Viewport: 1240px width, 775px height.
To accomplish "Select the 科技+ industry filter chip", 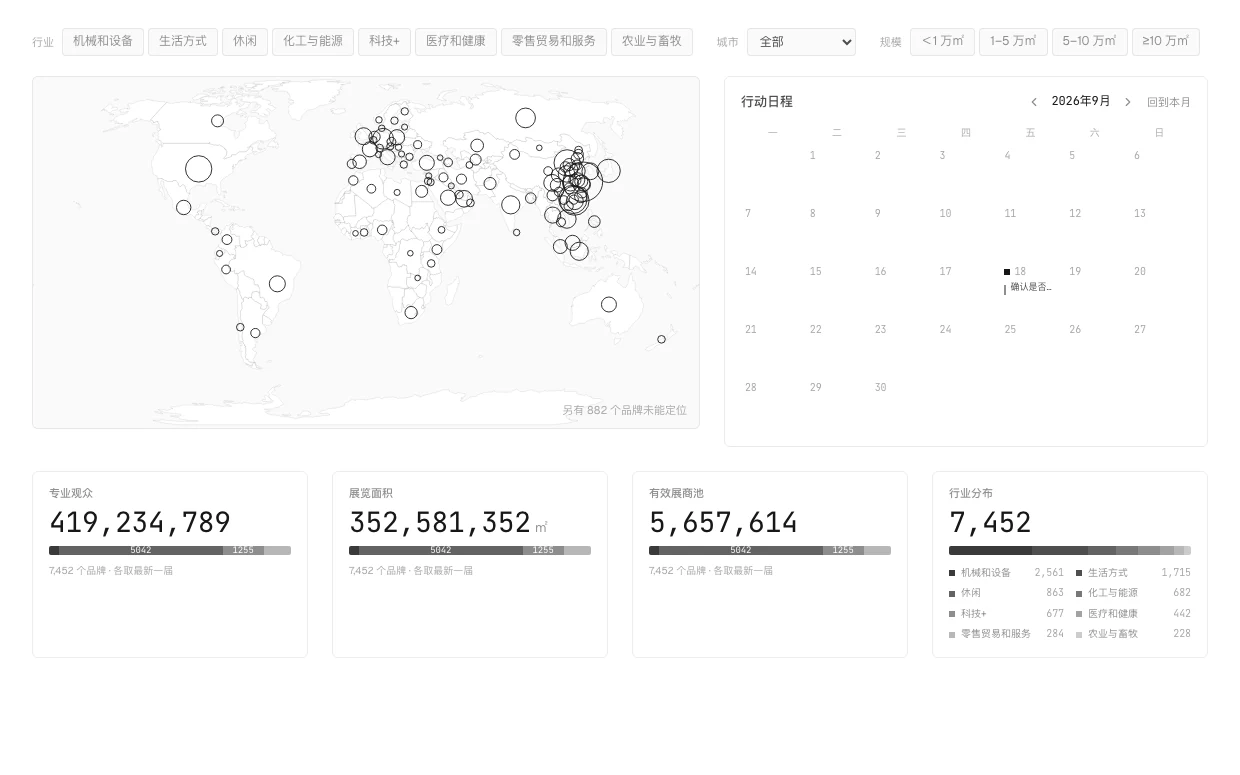I will [x=384, y=42].
